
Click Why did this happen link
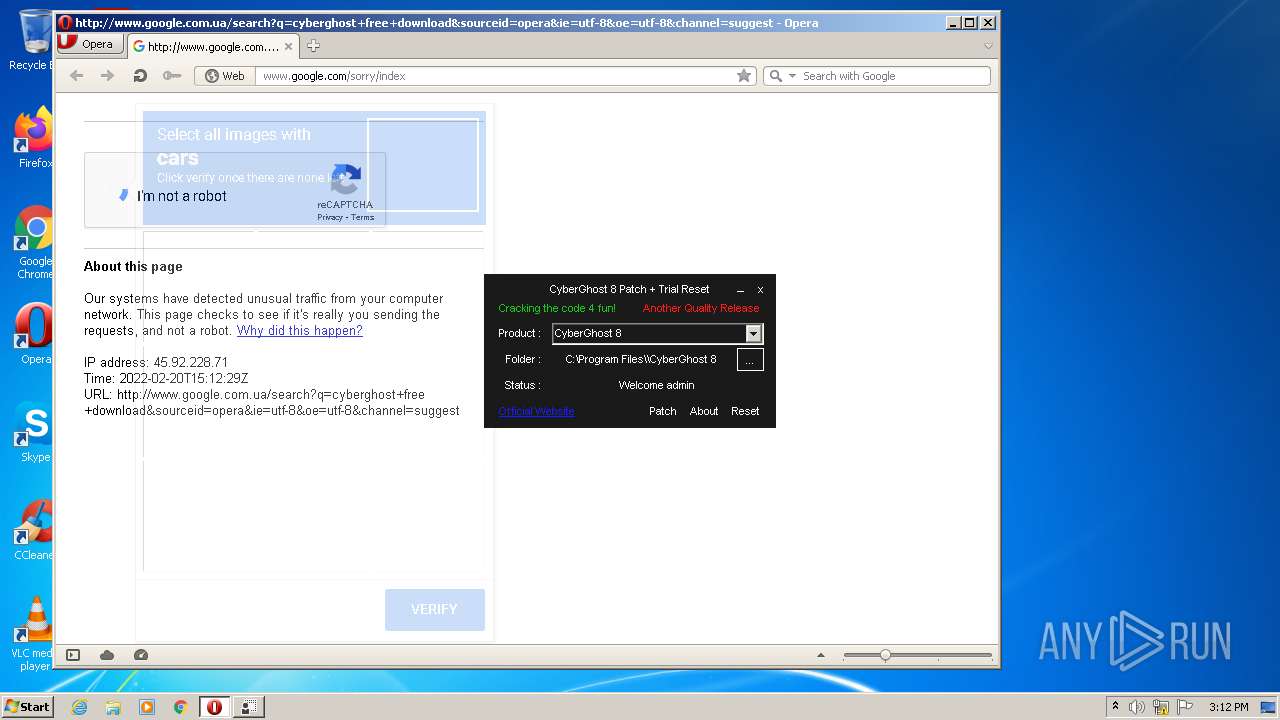(299, 331)
